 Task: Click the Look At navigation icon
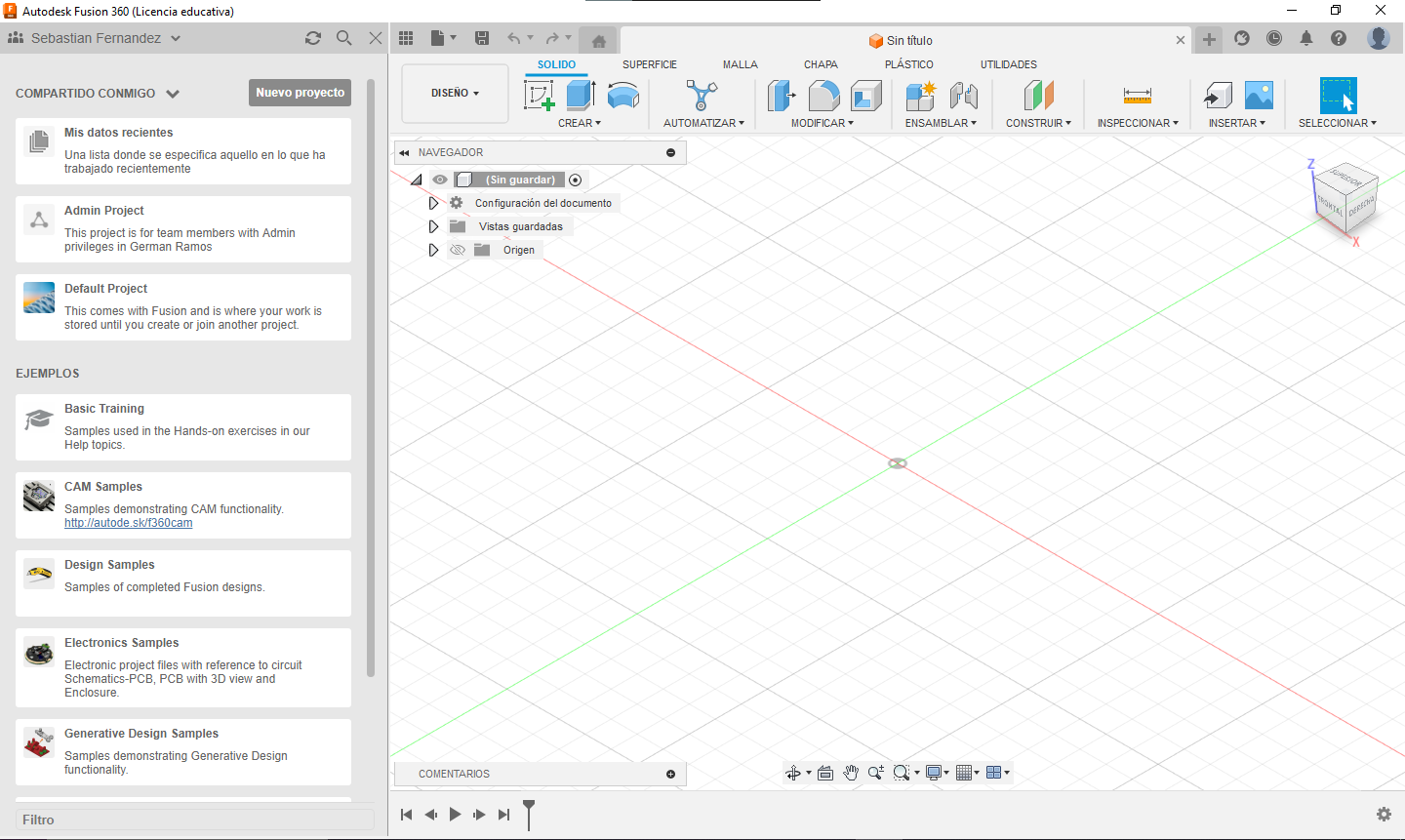click(x=825, y=773)
